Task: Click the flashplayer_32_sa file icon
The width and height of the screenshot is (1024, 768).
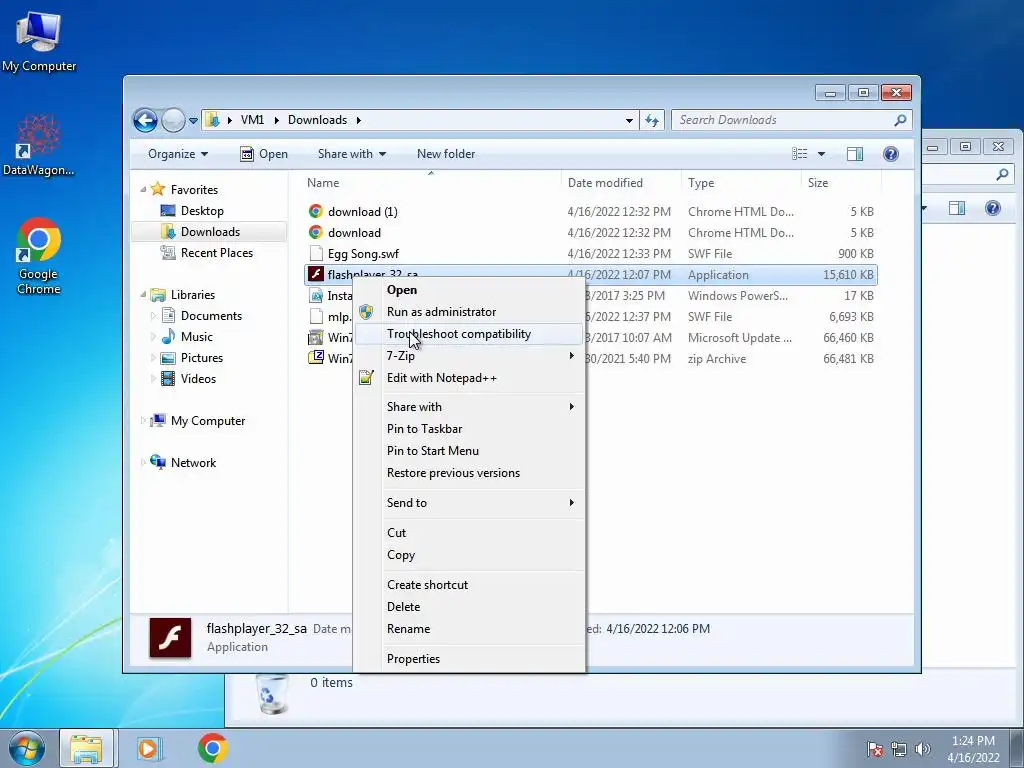Action: pyautogui.click(x=316, y=274)
